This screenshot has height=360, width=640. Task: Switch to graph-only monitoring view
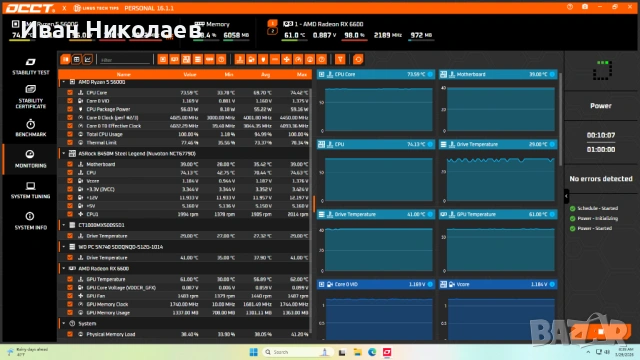[87, 60]
